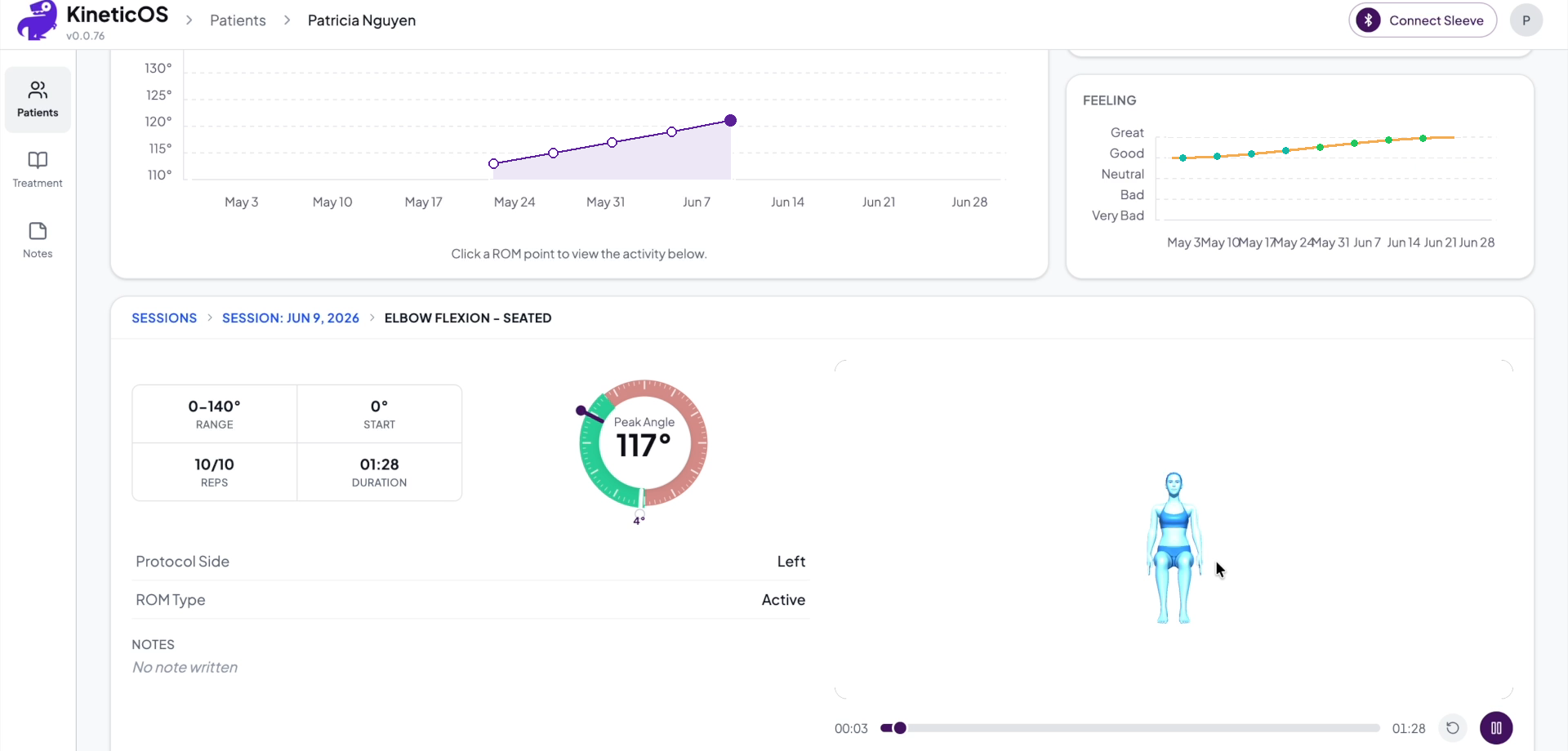Click the playback progress slider handle
The image size is (1568, 751).
900,728
